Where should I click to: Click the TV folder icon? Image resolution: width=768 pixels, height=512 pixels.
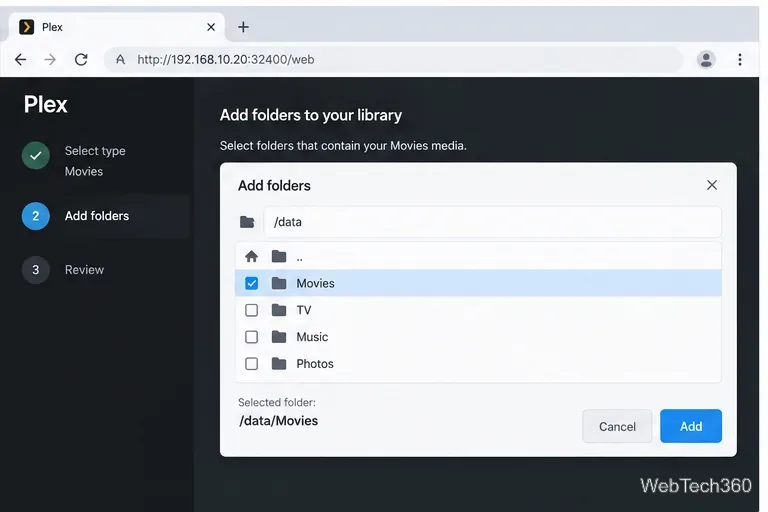pyautogui.click(x=279, y=310)
